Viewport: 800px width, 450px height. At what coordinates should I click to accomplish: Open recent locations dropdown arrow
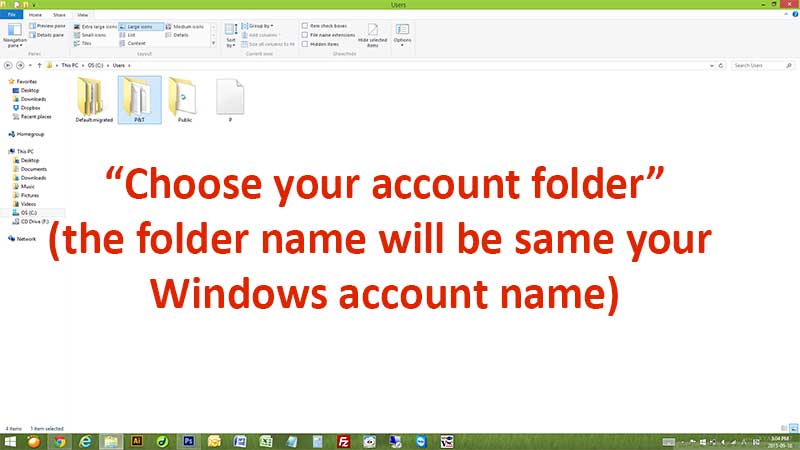[30, 65]
